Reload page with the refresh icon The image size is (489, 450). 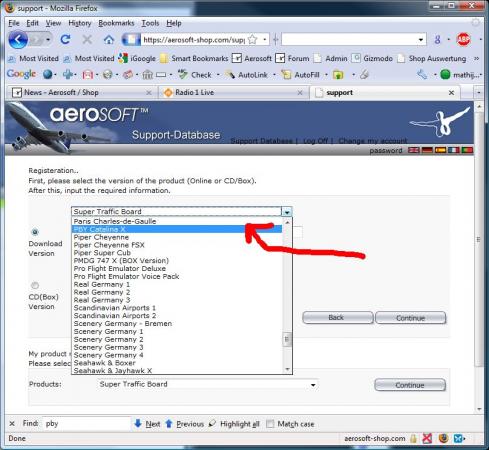click(65, 40)
